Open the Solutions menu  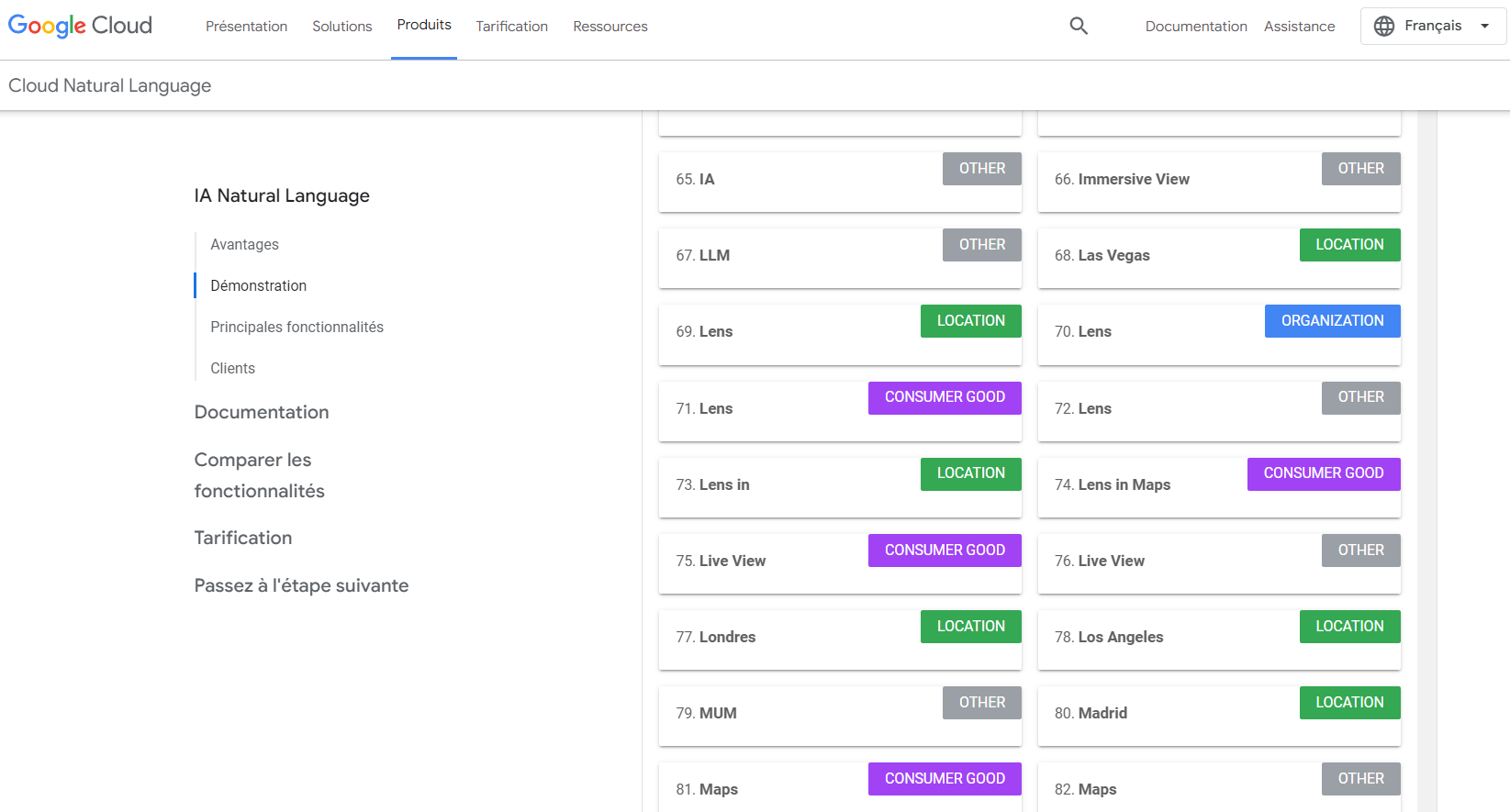tap(341, 27)
